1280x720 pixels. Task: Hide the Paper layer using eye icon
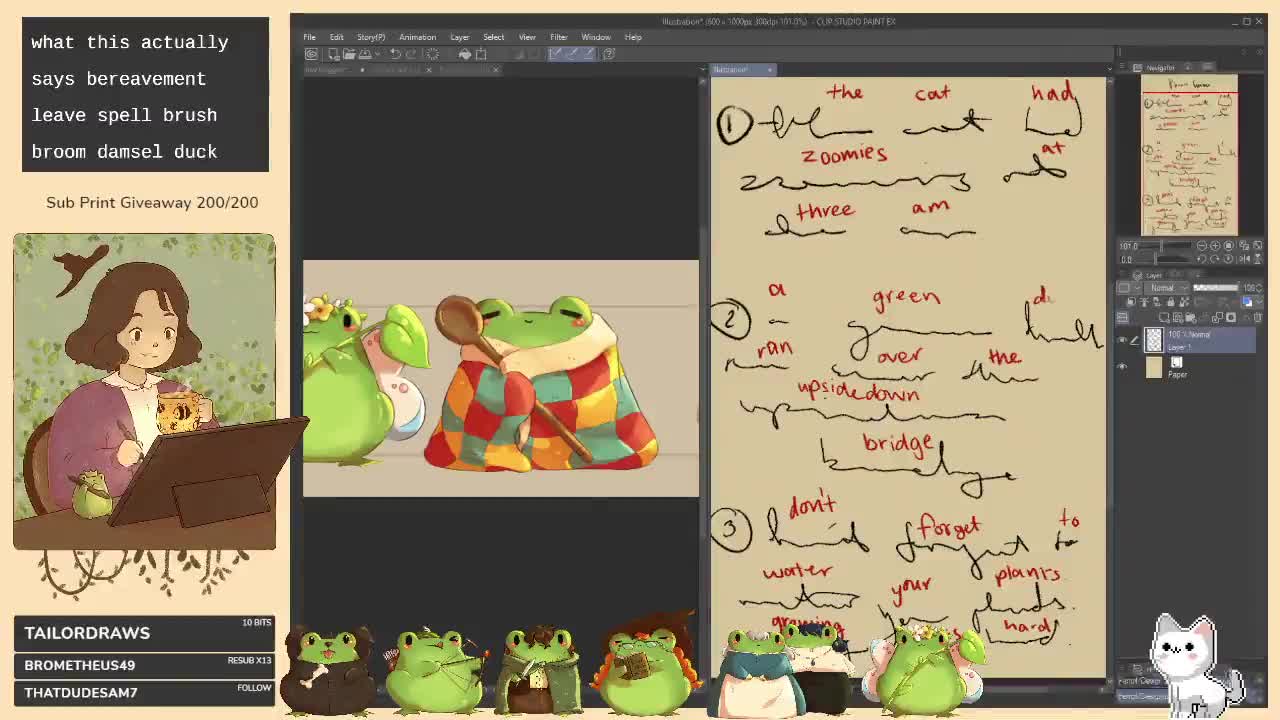(1122, 367)
